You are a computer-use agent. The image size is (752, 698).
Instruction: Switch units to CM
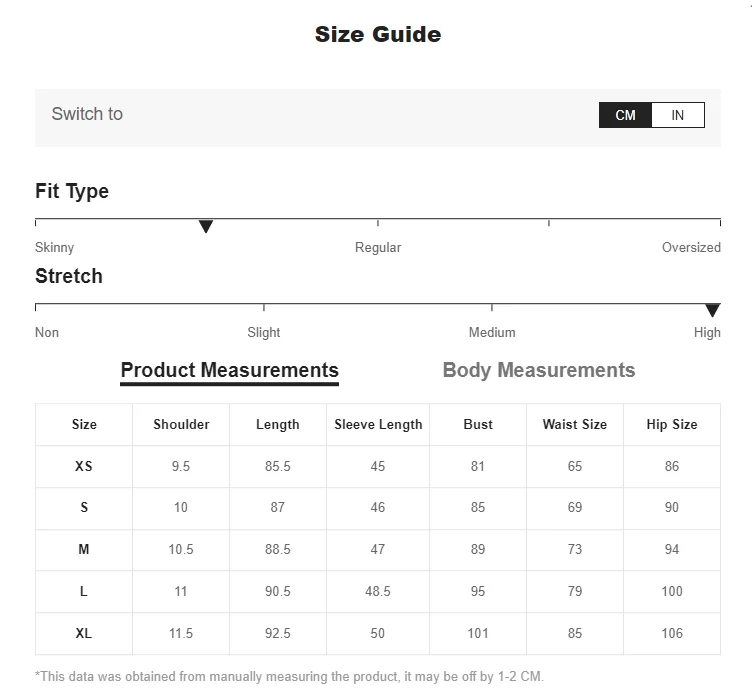625,115
